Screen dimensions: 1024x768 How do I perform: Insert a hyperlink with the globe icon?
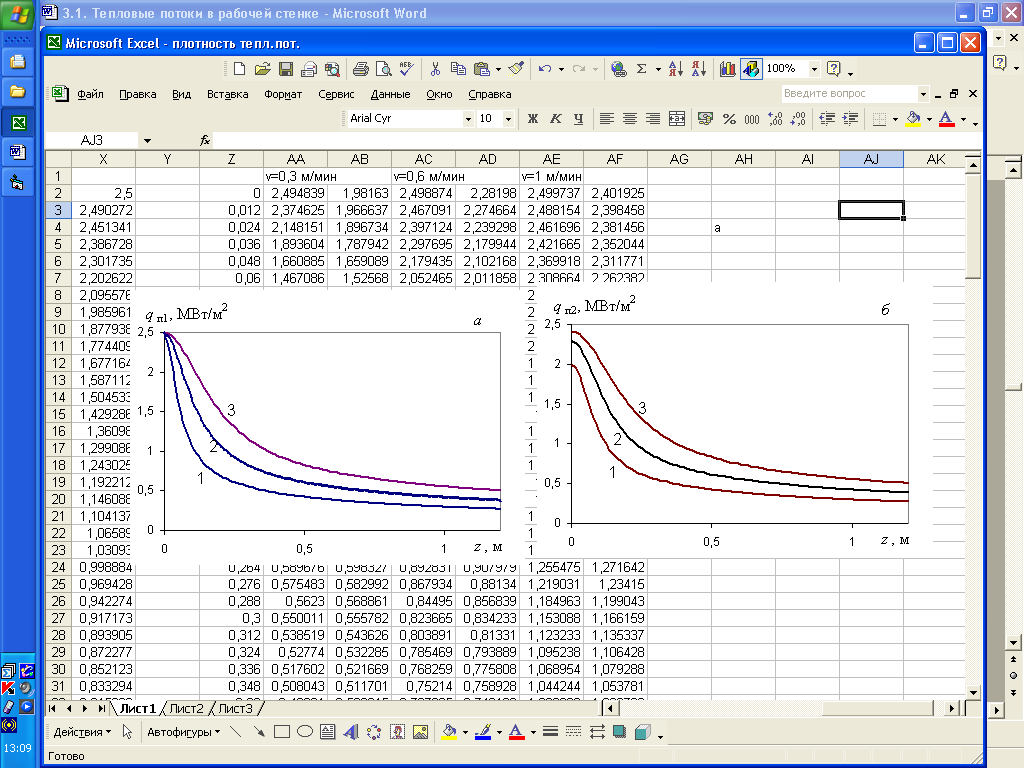[618, 69]
